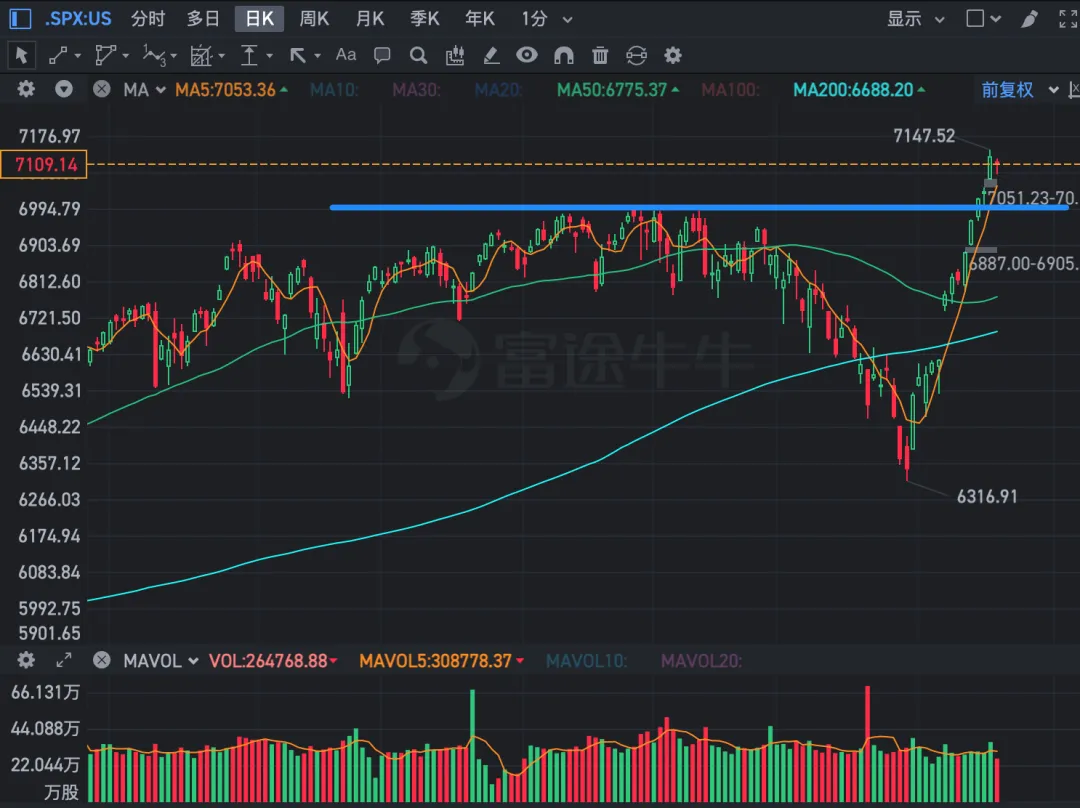
Task: Click the 6994.79 price axis label
Action: click(x=49, y=209)
